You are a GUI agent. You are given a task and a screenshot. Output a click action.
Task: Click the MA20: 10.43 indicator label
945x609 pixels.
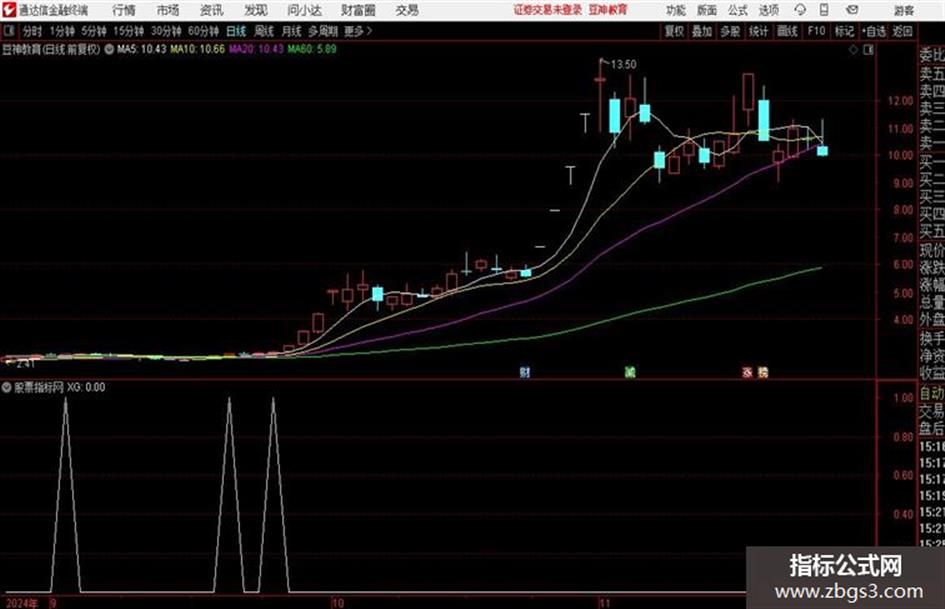pos(256,49)
